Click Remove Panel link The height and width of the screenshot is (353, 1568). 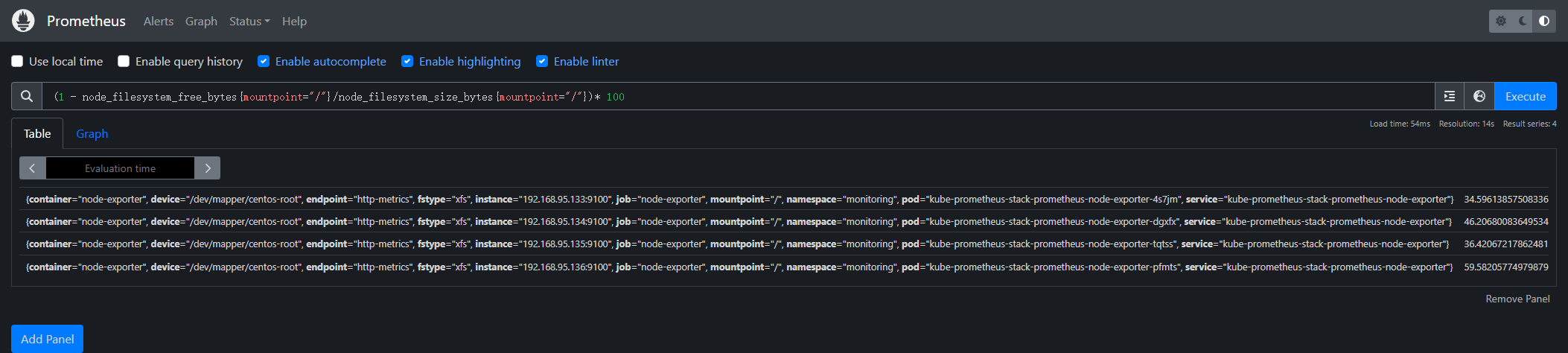pos(1517,299)
